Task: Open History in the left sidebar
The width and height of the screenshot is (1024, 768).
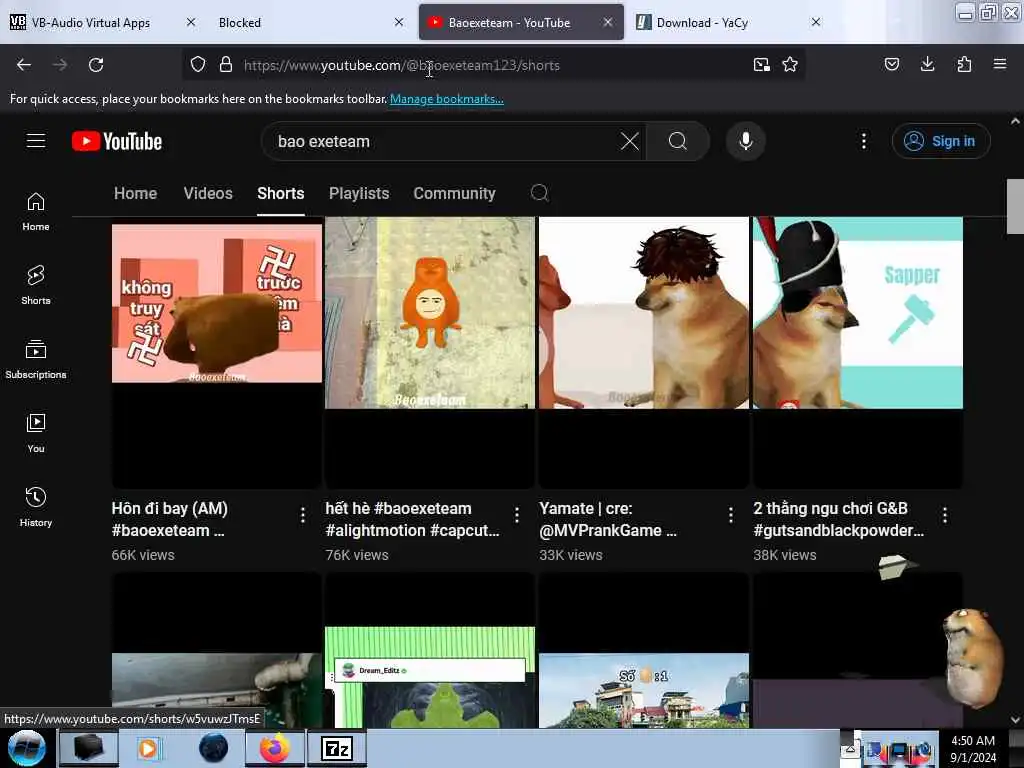Action: point(36,507)
